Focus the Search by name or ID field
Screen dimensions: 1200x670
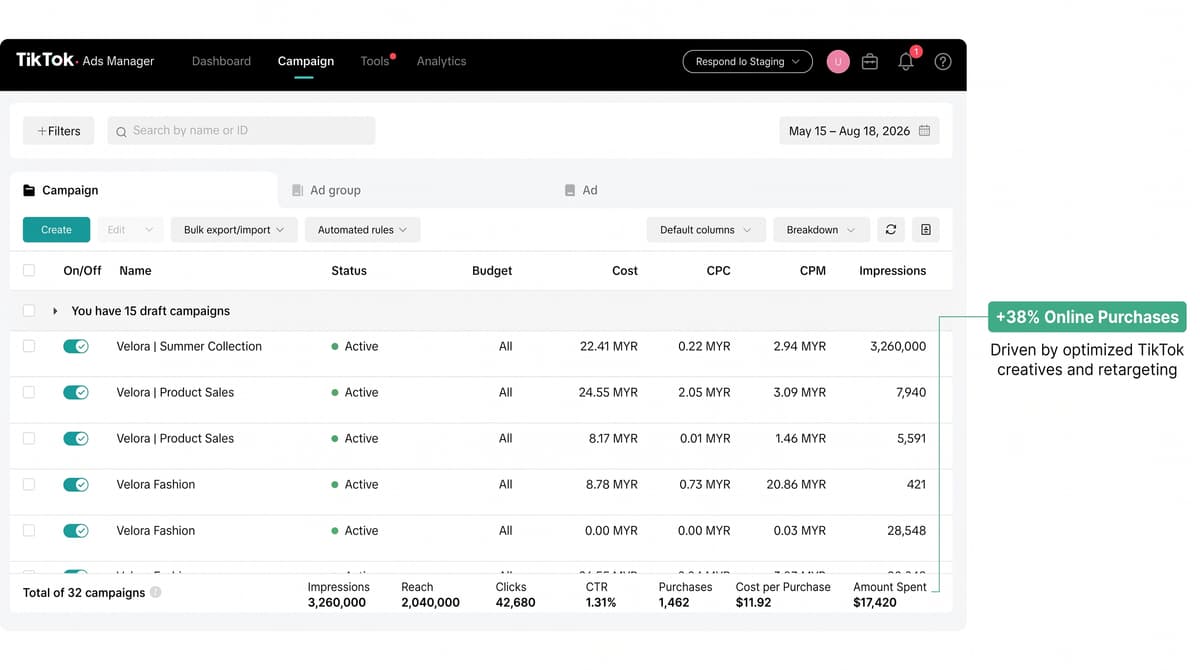[x=241, y=131]
